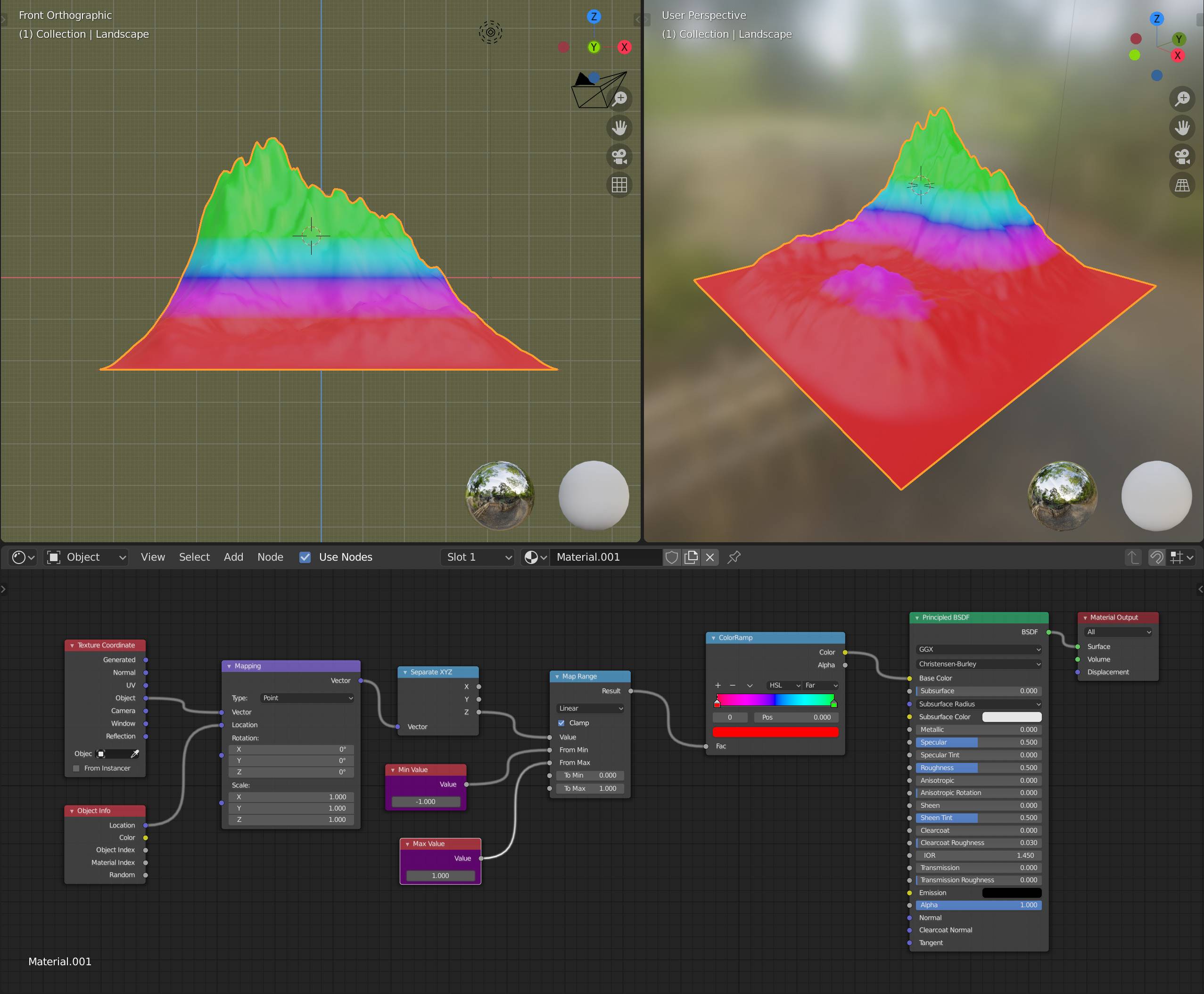The width and height of the screenshot is (1204, 994).
Task: Click the parent node tree arrow icon
Action: coord(1133,557)
